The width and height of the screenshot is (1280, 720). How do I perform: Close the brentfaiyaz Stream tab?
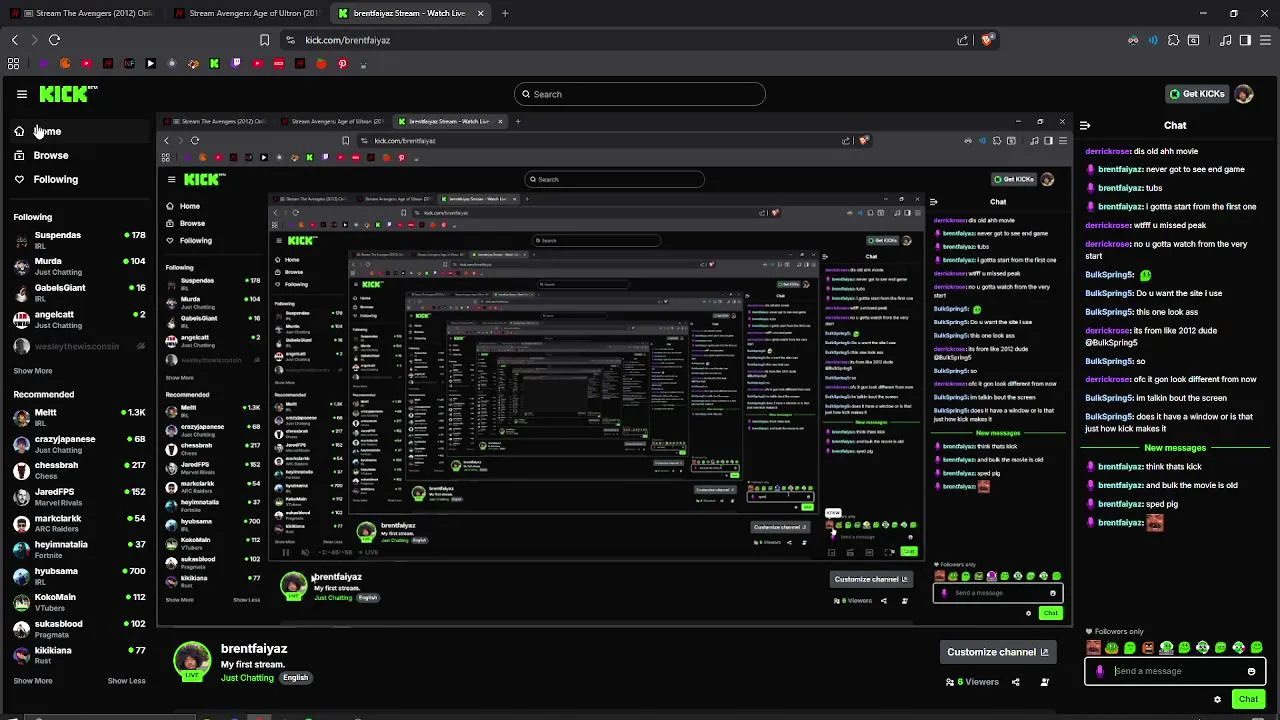pyautogui.click(x=480, y=13)
